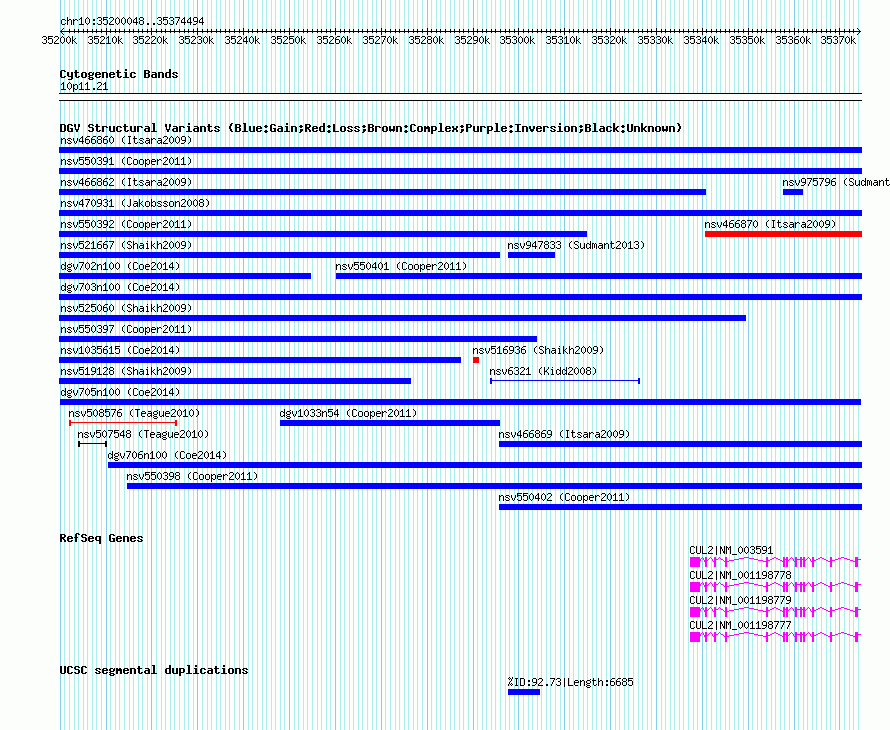Click the nsv1035615 (Coe2014) label
The image size is (890, 730).
(x=120, y=350)
